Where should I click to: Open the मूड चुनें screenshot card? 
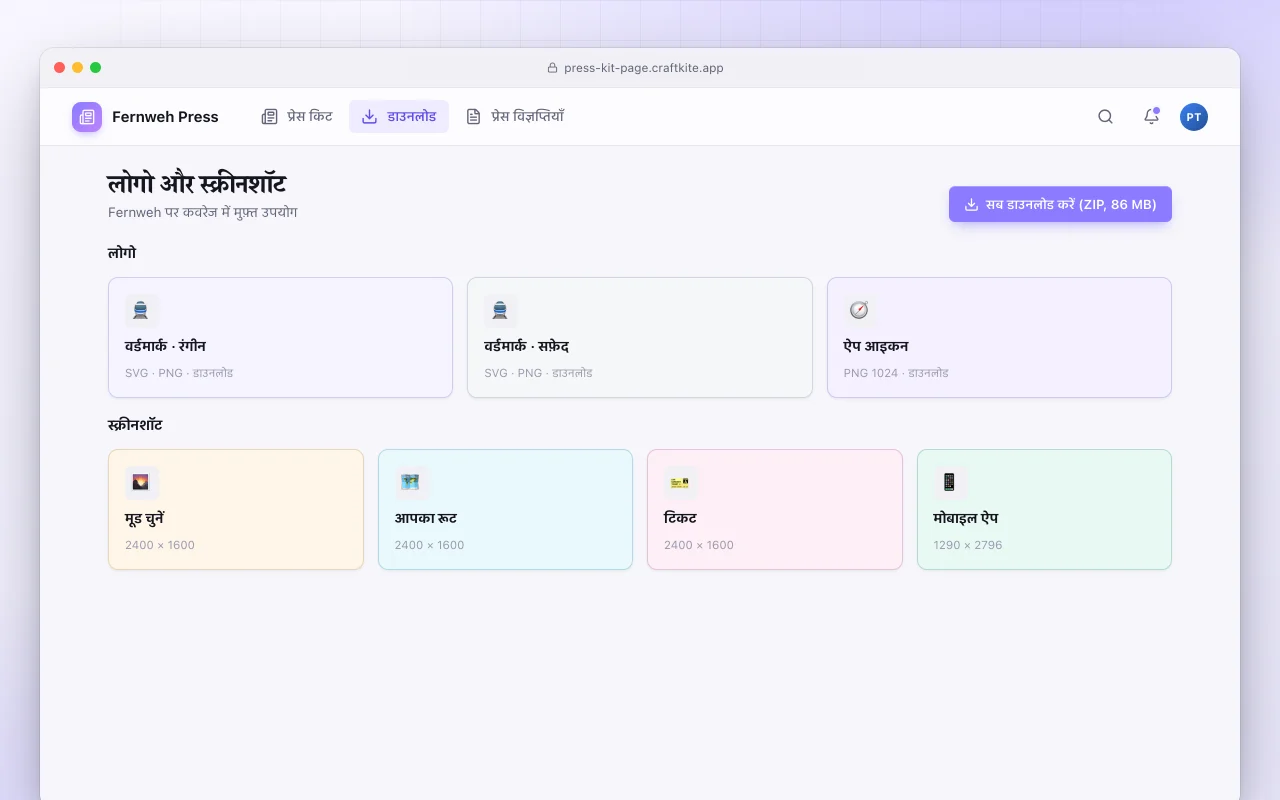(236, 510)
